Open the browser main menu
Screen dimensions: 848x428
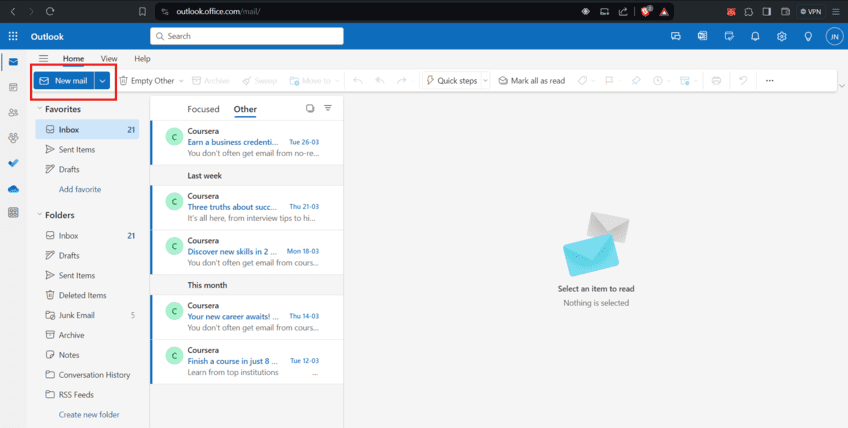tap(836, 11)
